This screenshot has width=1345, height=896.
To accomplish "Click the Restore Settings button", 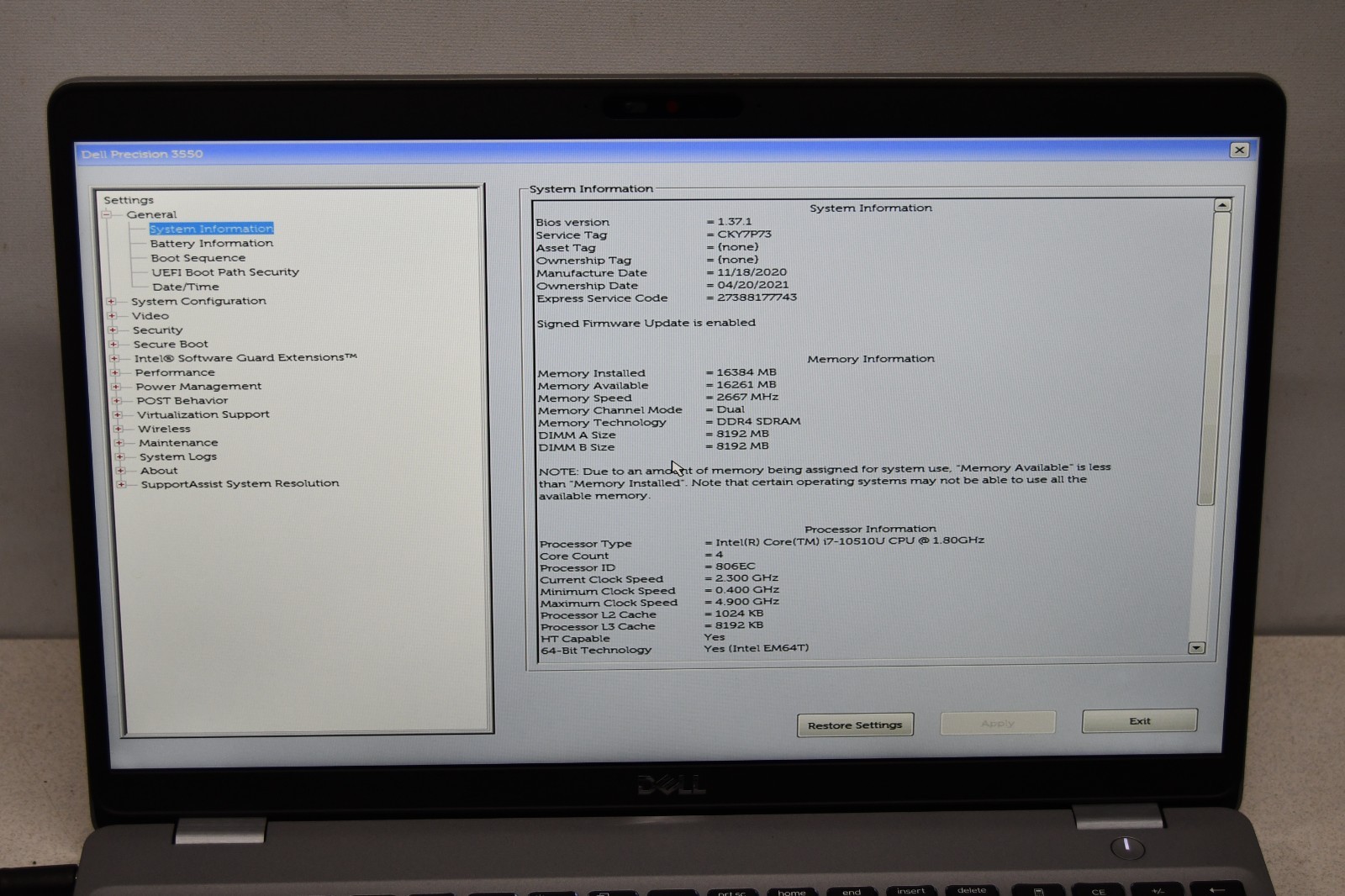I will (x=855, y=725).
